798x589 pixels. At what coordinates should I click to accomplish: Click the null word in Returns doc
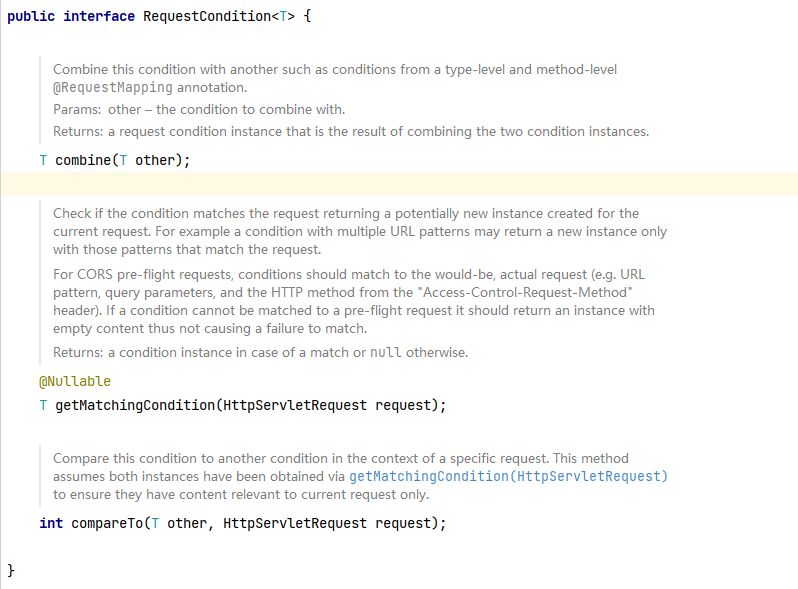385,352
